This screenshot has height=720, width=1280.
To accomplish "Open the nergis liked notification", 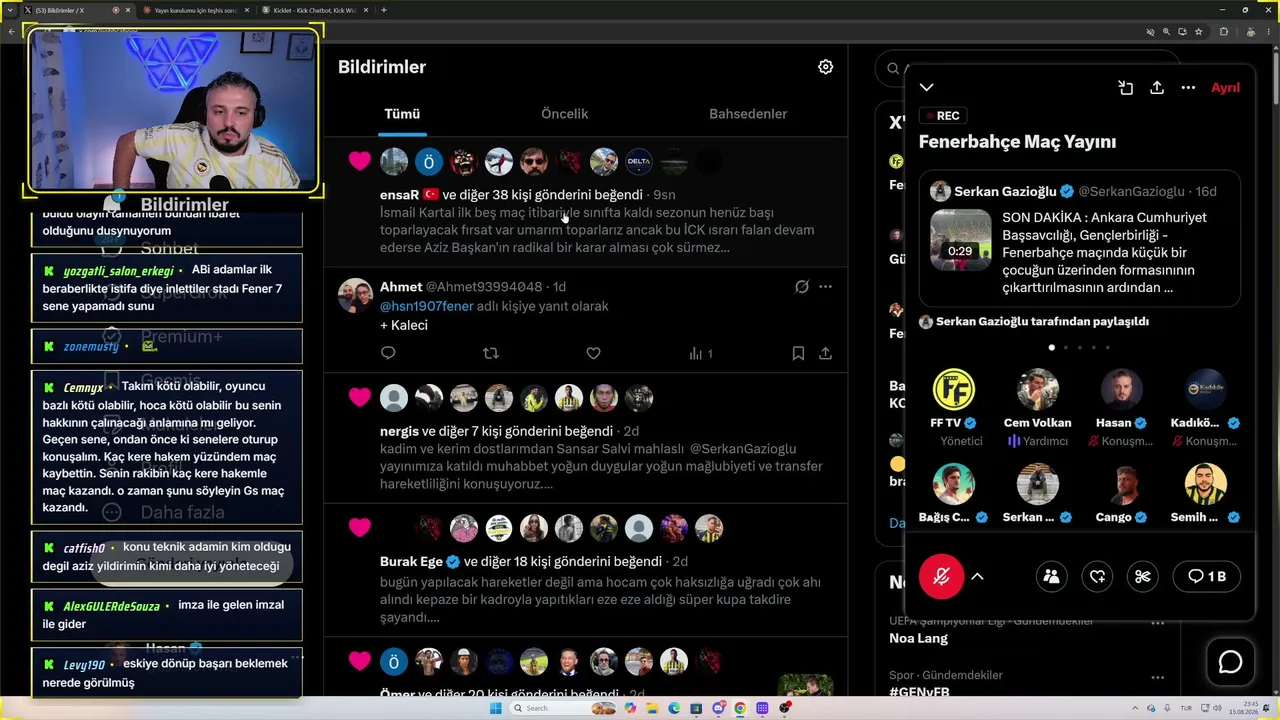I will coord(586,438).
